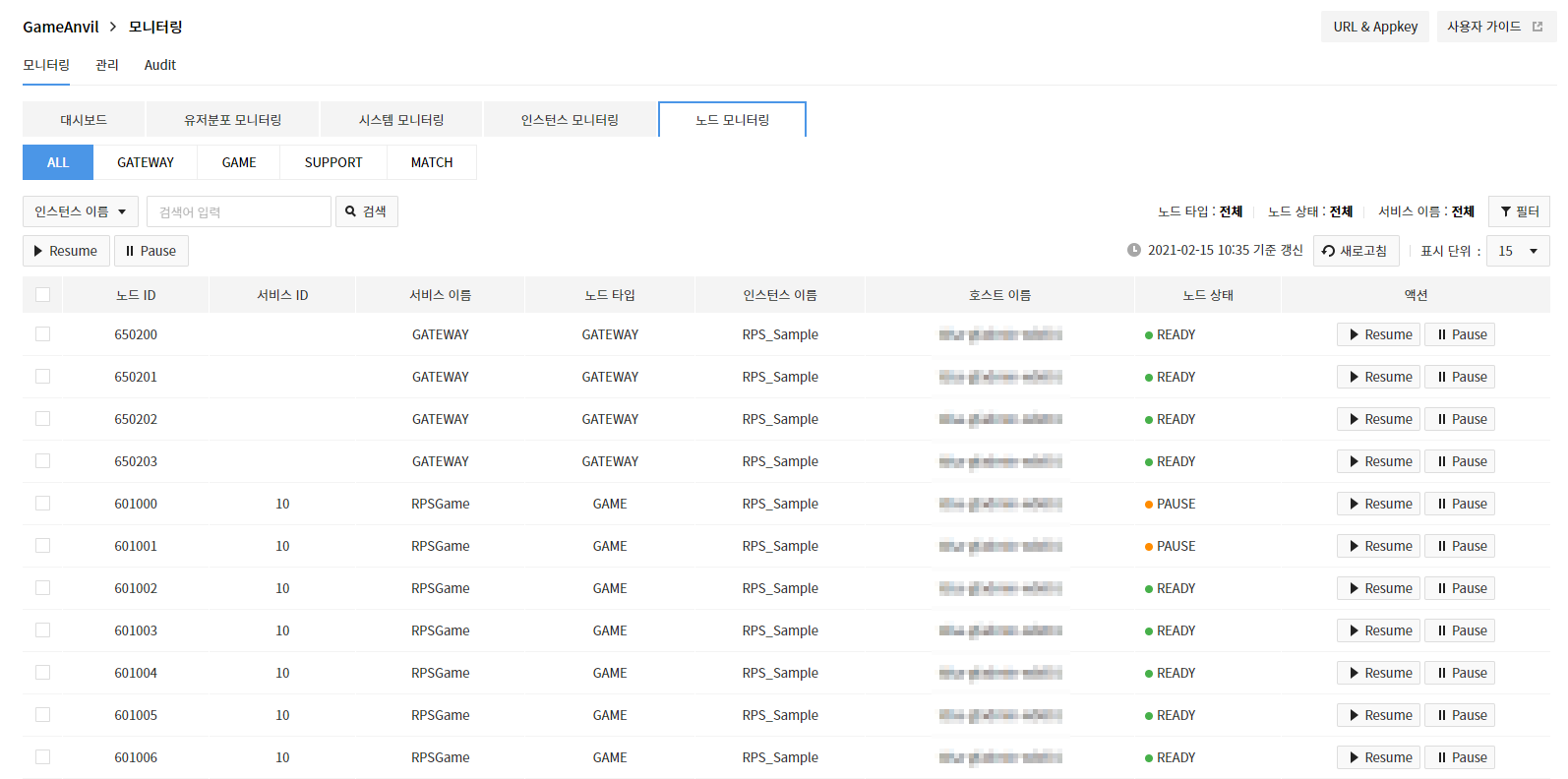Check the box for node 650200
1568x779 pixels.
coord(42,334)
